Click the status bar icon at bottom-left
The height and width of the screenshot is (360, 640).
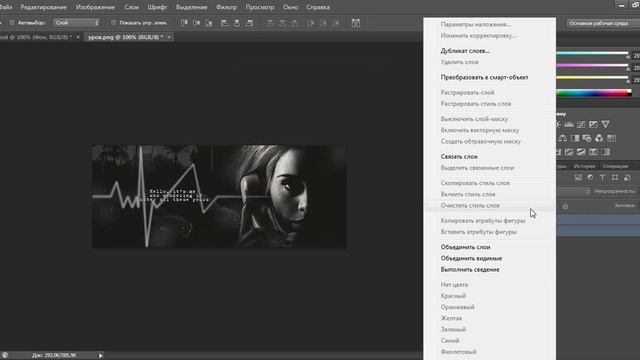pos(5,356)
